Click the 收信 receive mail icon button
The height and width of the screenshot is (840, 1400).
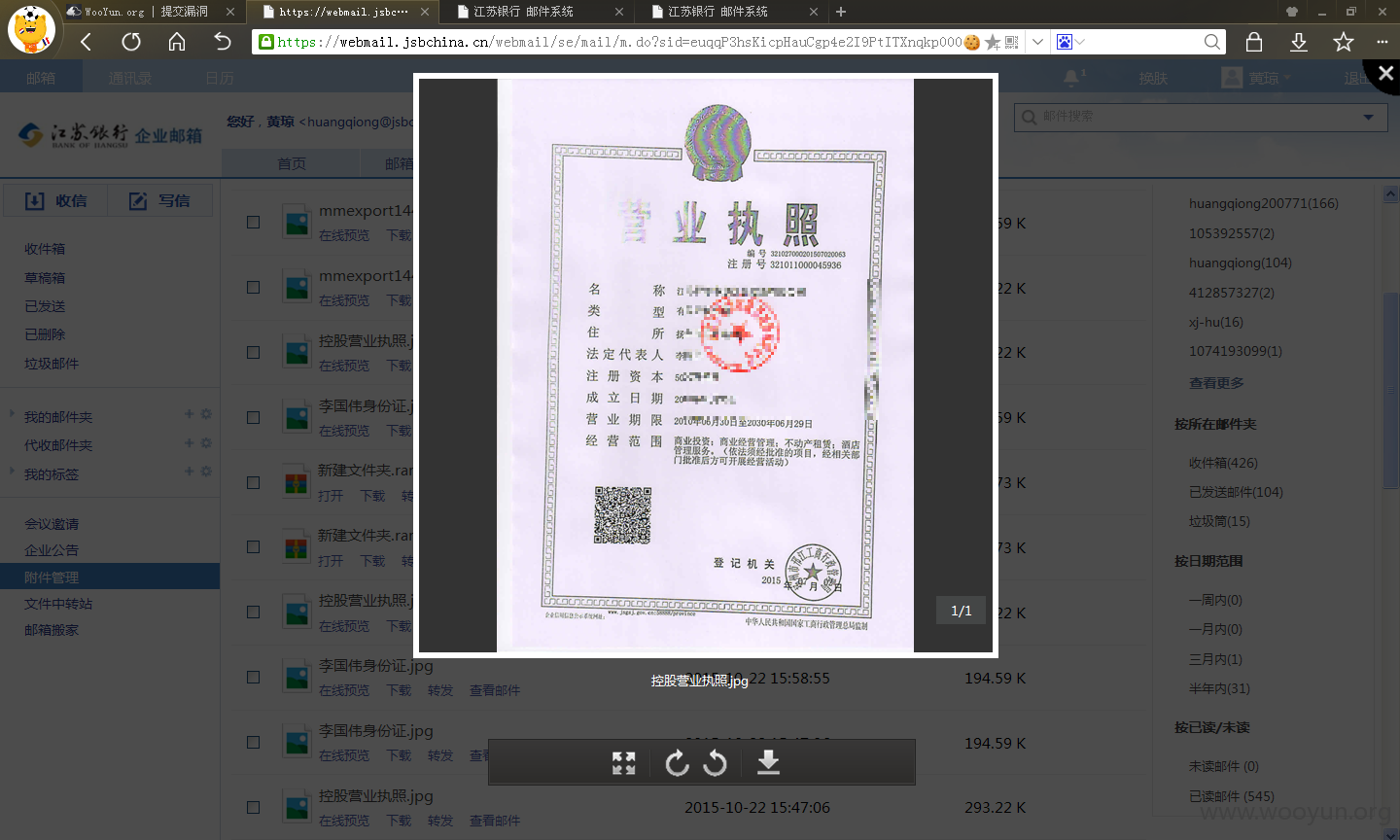[55, 200]
